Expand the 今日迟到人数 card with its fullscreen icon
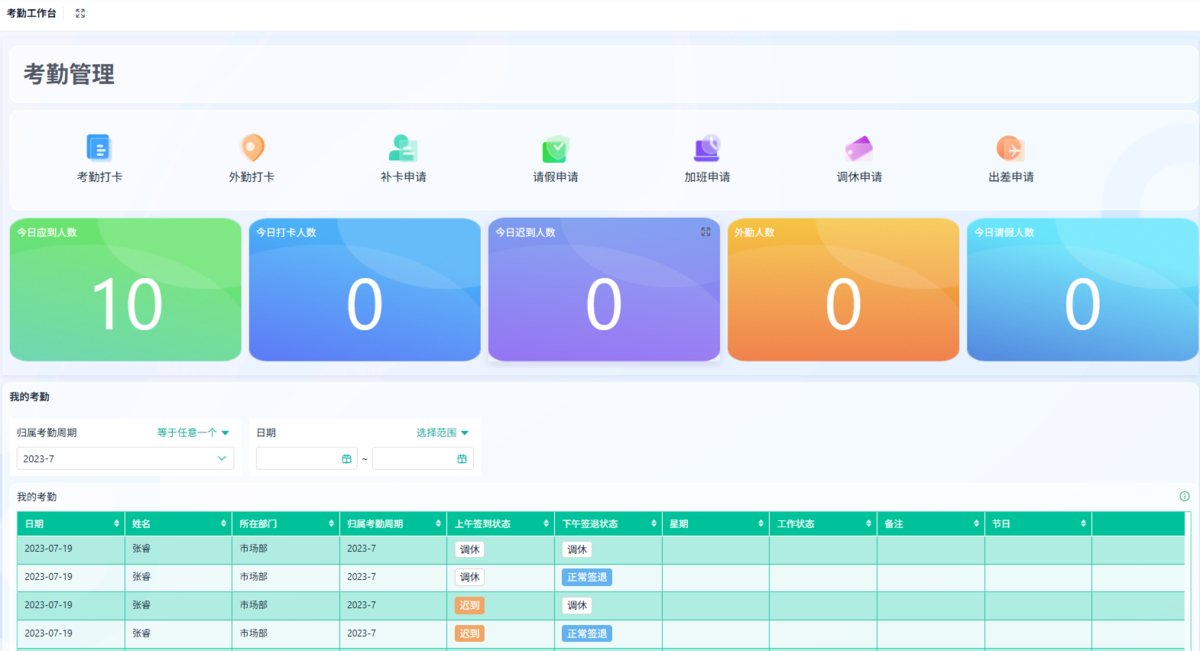This screenshot has width=1200, height=651. click(x=705, y=231)
